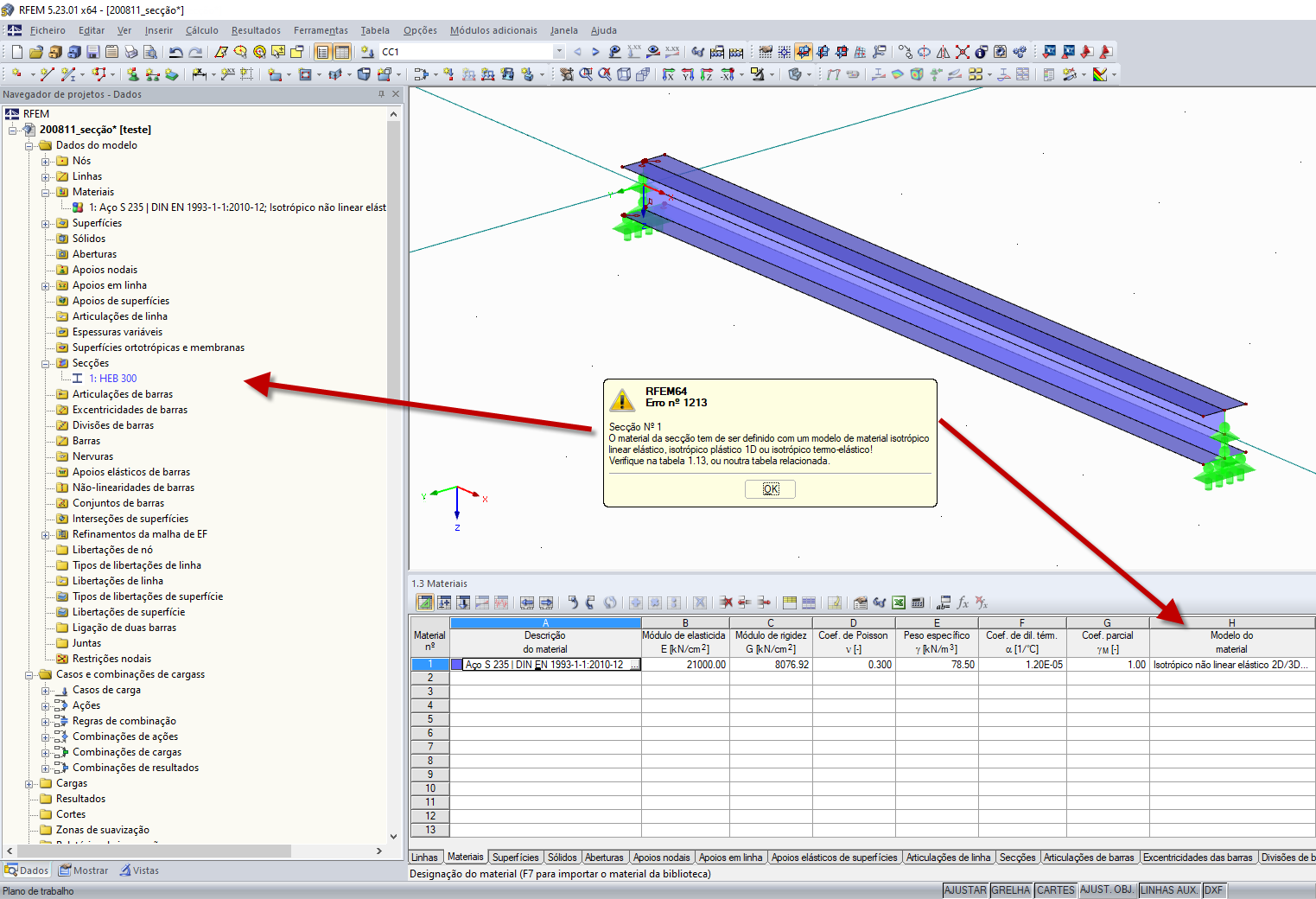Image resolution: width=1316 pixels, height=899 pixels.
Task: Open existing file with folder icon
Action: 36,52
